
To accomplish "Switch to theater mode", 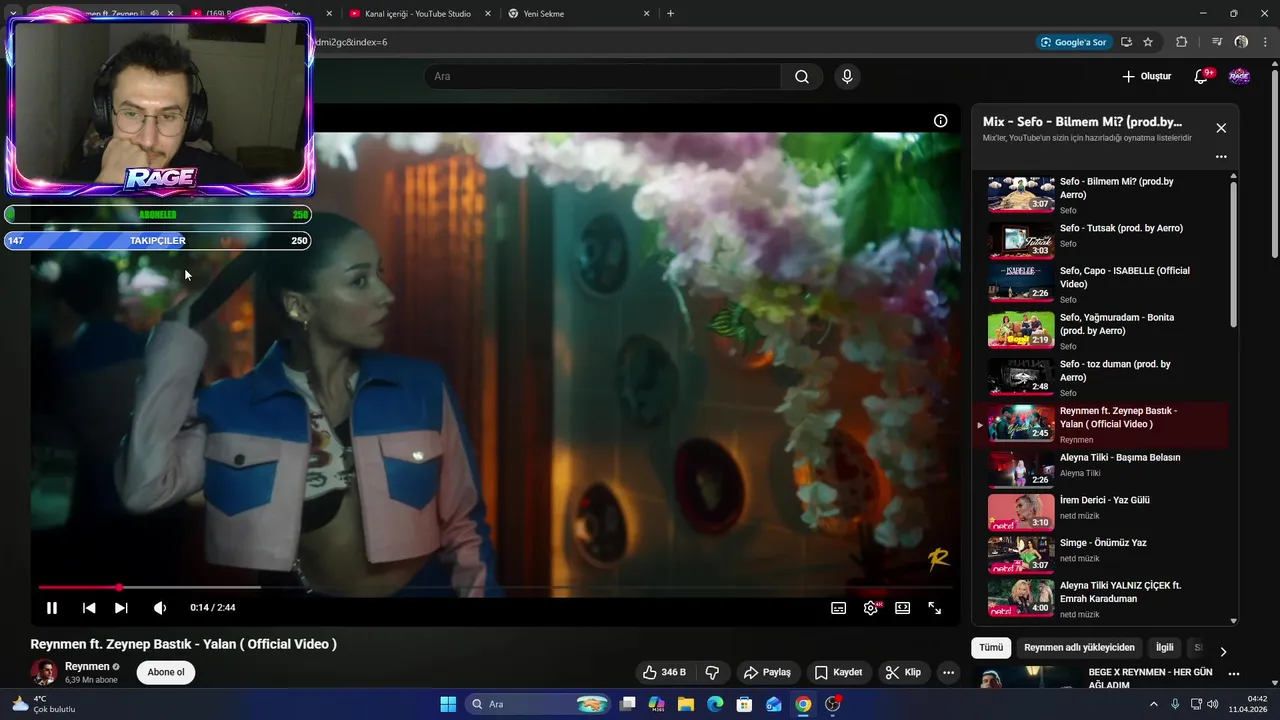I will click(x=903, y=608).
